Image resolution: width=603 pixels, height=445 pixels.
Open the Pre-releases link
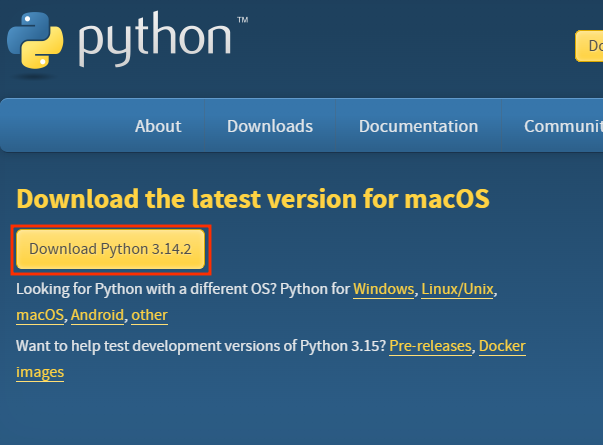(x=429, y=346)
